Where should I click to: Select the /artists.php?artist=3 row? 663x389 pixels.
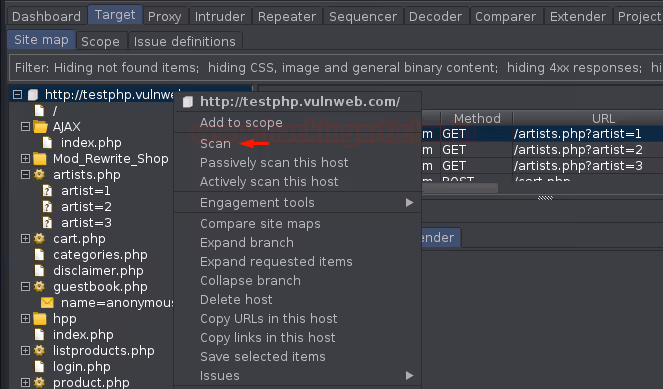(542, 166)
